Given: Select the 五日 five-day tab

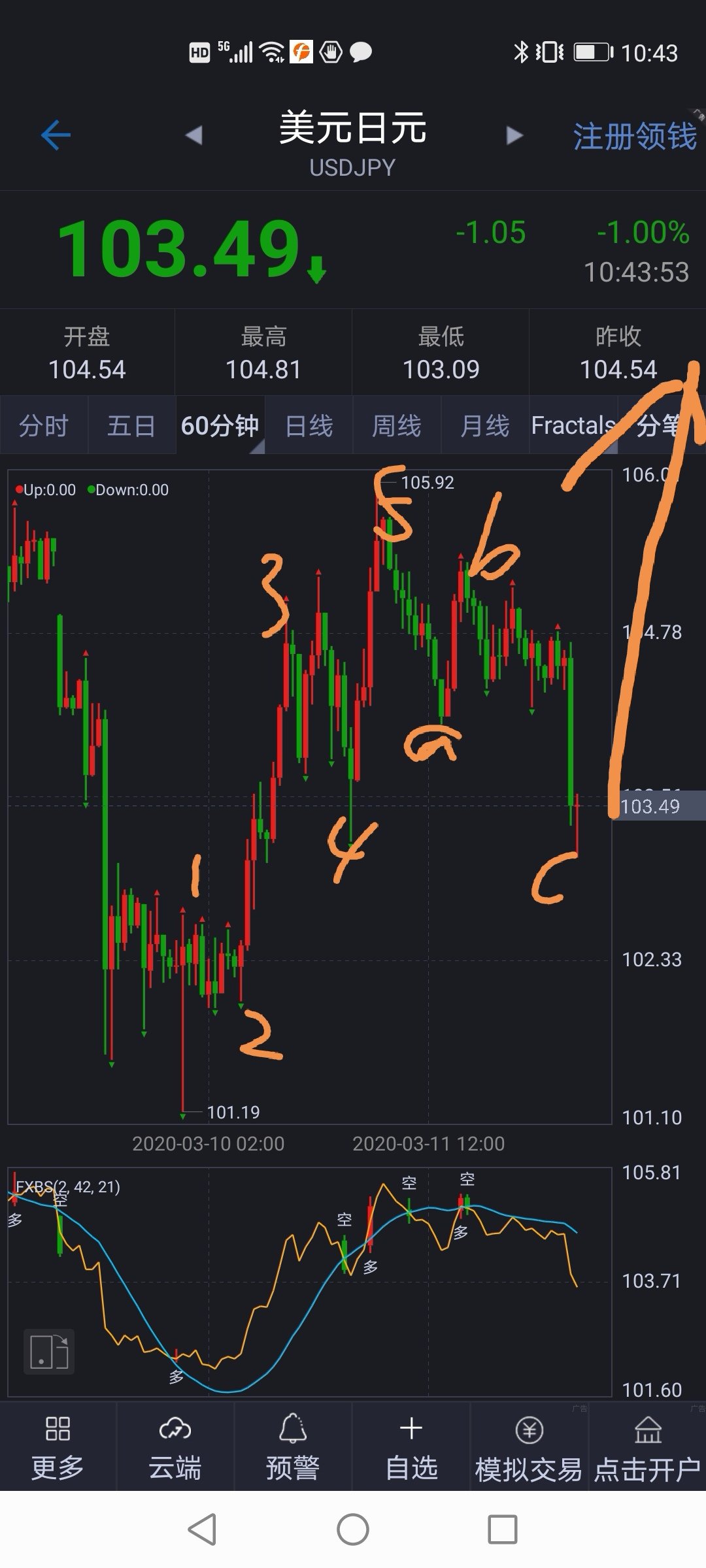Looking at the screenshot, I should tap(131, 425).
